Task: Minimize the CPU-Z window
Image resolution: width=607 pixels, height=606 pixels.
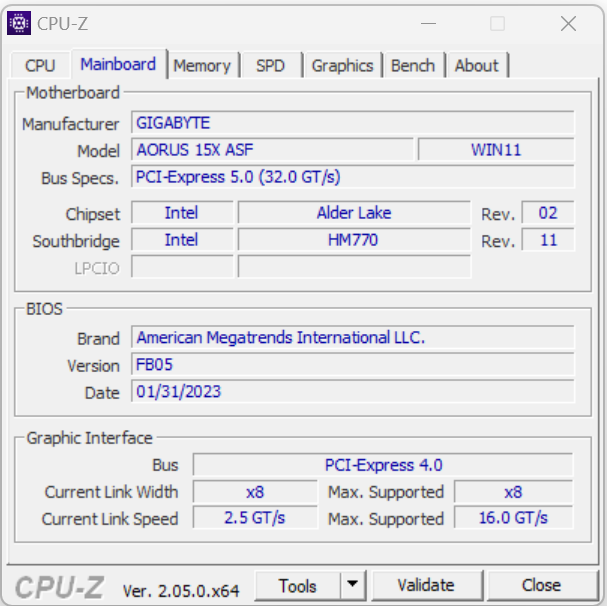Action: pos(428,24)
